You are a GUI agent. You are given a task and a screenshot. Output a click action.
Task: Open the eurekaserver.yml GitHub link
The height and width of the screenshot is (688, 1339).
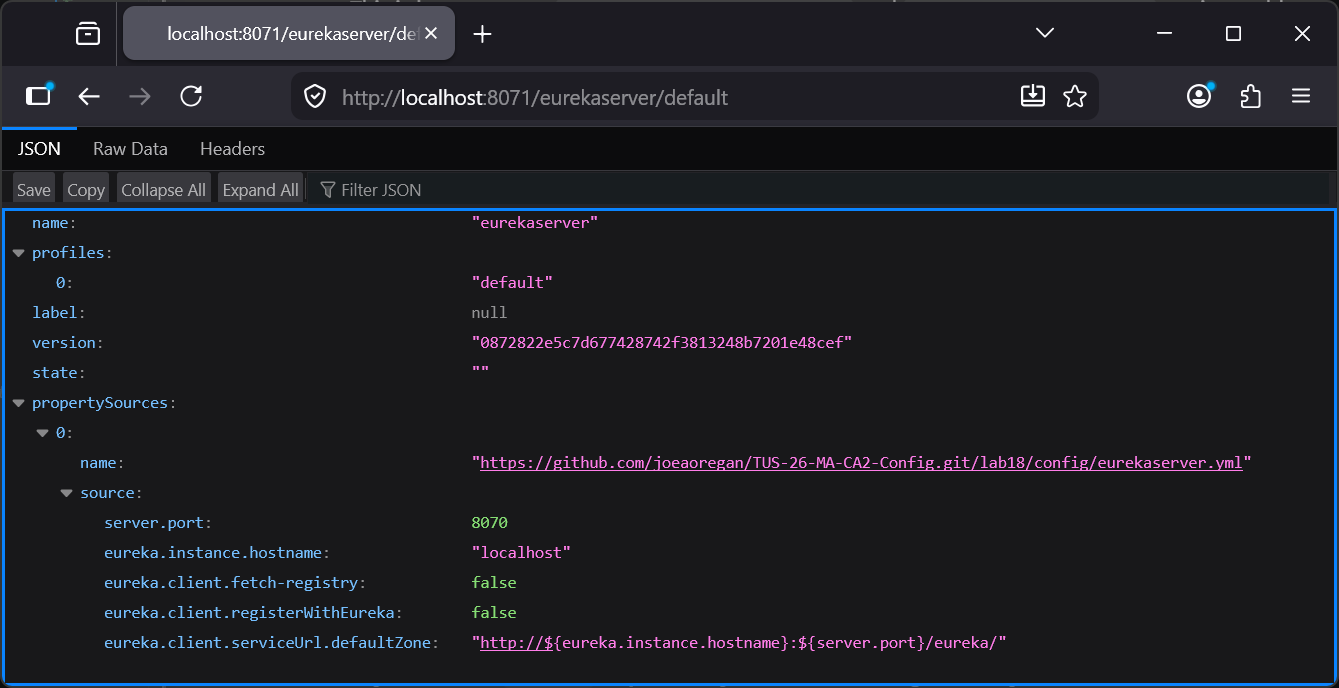click(x=861, y=463)
